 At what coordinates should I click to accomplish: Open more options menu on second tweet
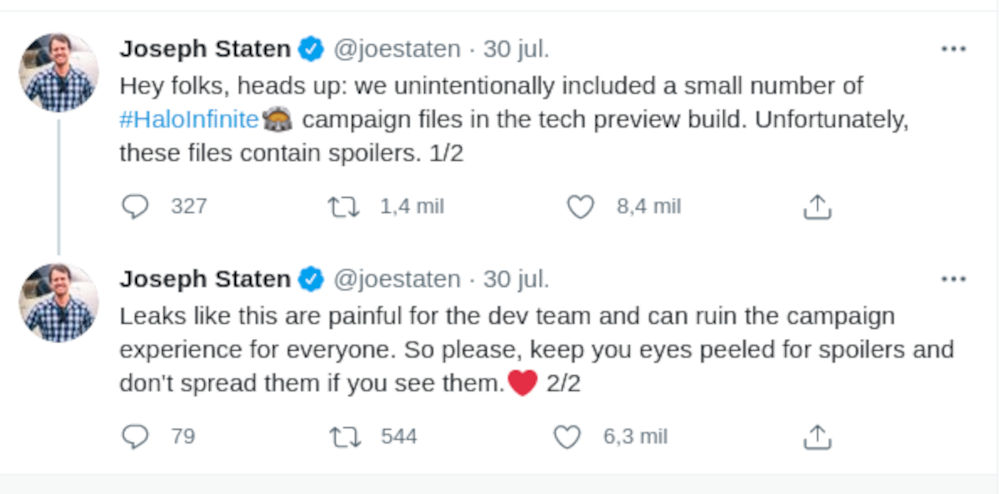[953, 279]
